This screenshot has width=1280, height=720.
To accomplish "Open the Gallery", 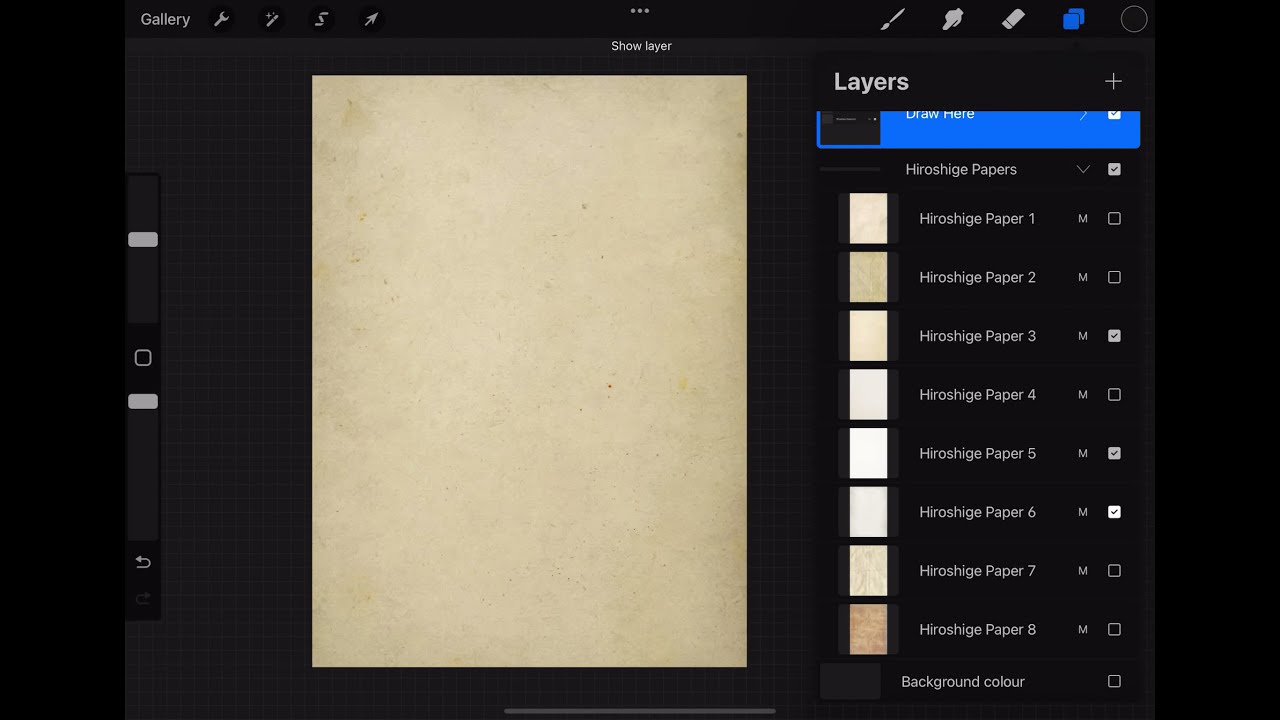I will (165, 19).
